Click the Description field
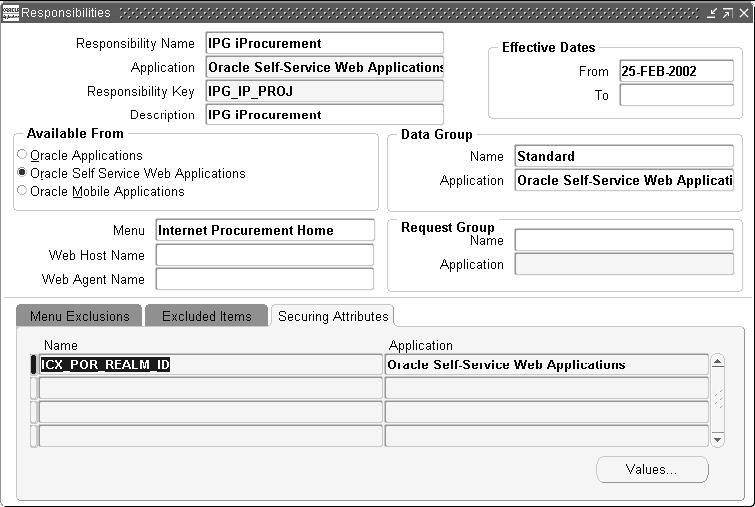This screenshot has height=507, width=755. [324, 115]
